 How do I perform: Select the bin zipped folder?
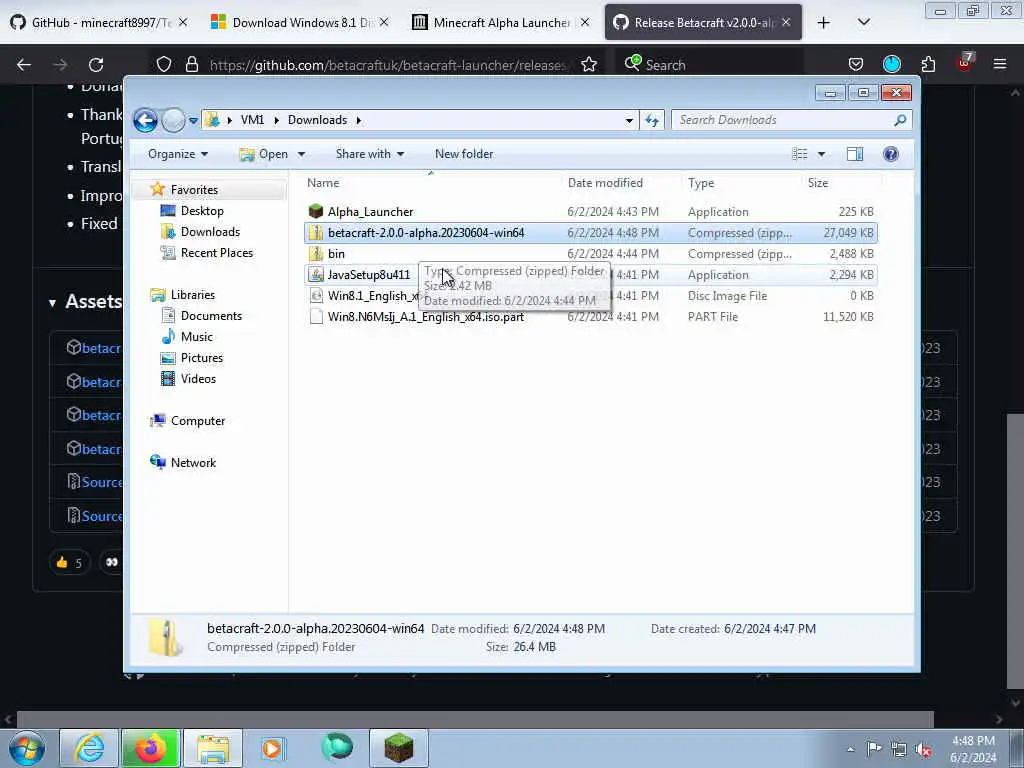[x=591, y=253]
